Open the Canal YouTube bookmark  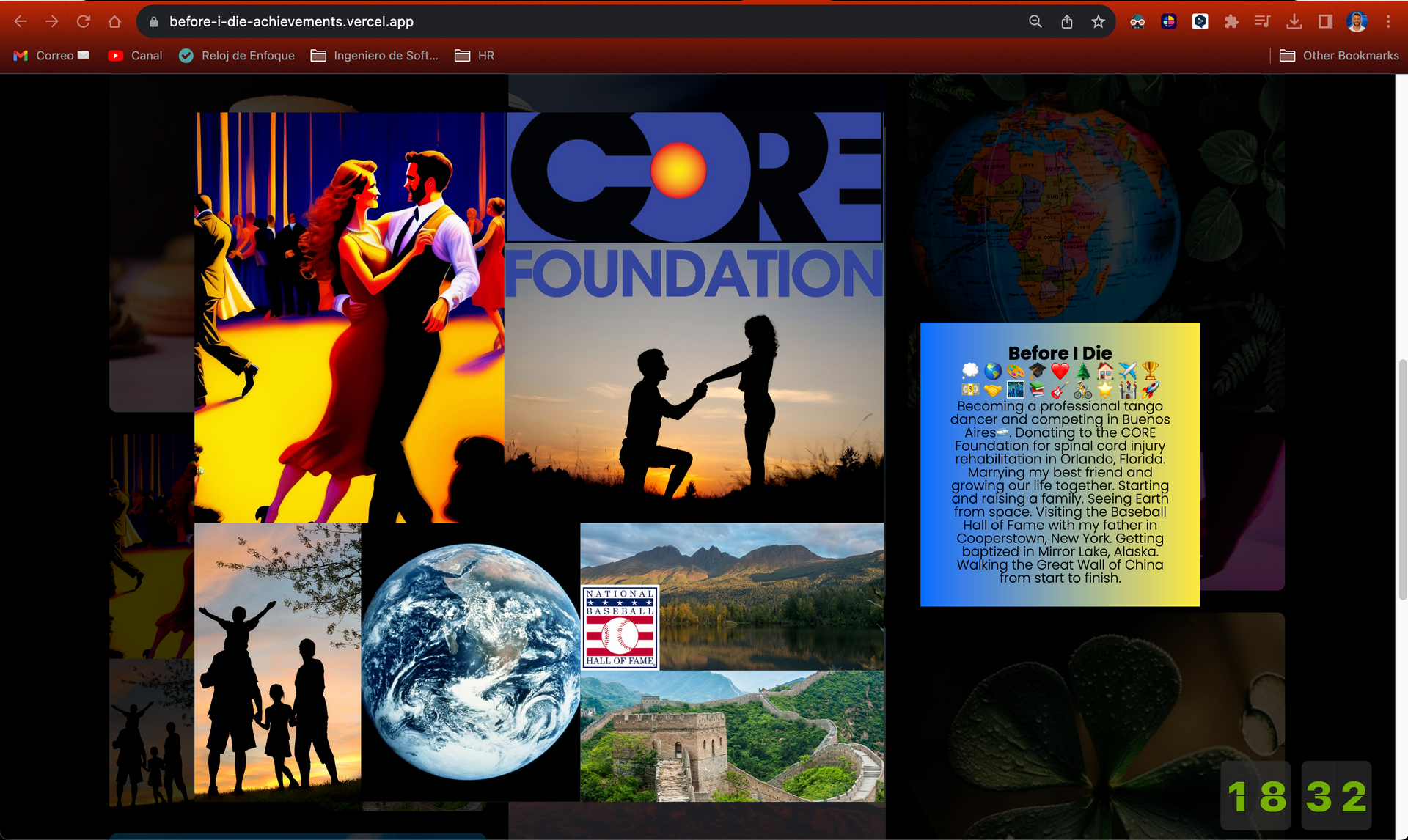tap(135, 56)
